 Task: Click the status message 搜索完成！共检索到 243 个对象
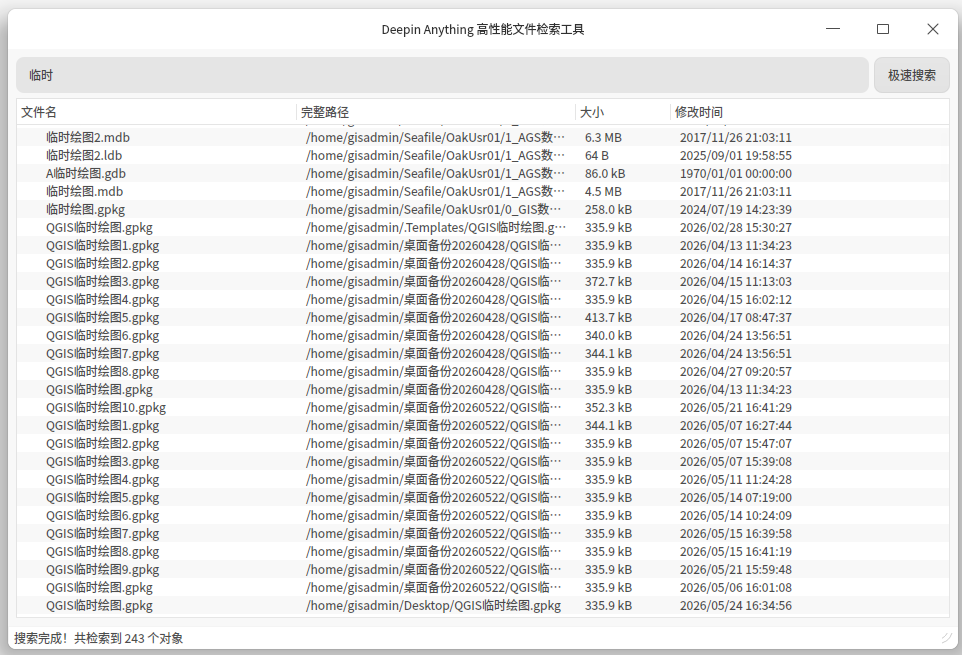pos(99,638)
